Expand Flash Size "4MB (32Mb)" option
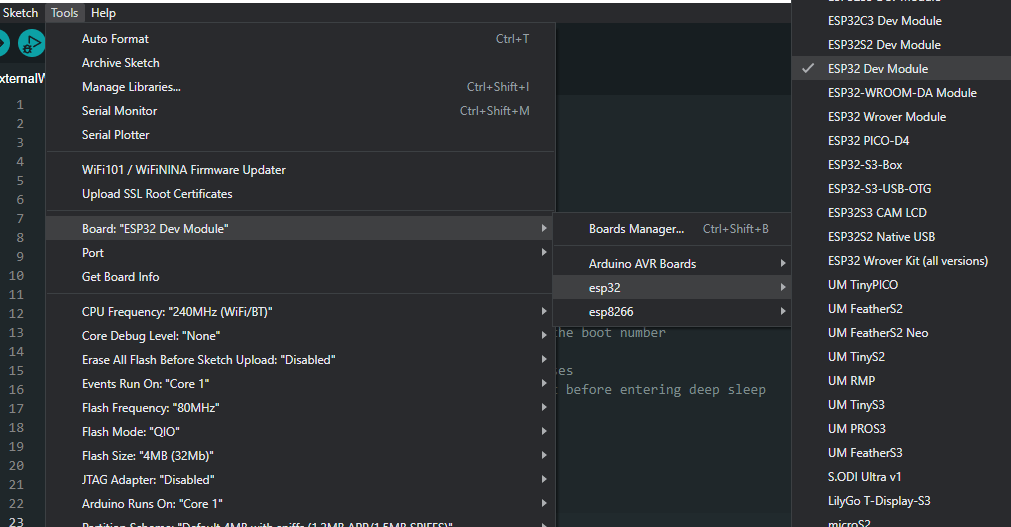Image resolution: width=1011 pixels, height=527 pixels. [300, 455]
